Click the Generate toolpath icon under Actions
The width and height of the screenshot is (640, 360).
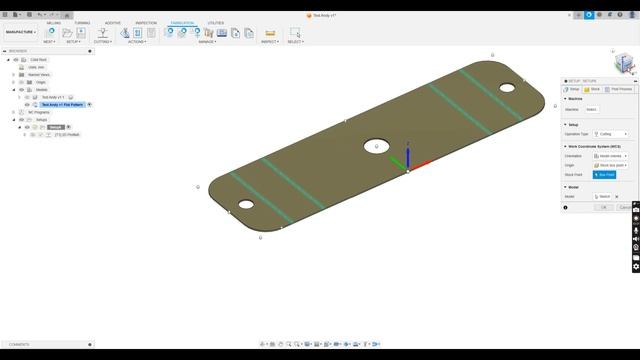(x=125, y=33)
